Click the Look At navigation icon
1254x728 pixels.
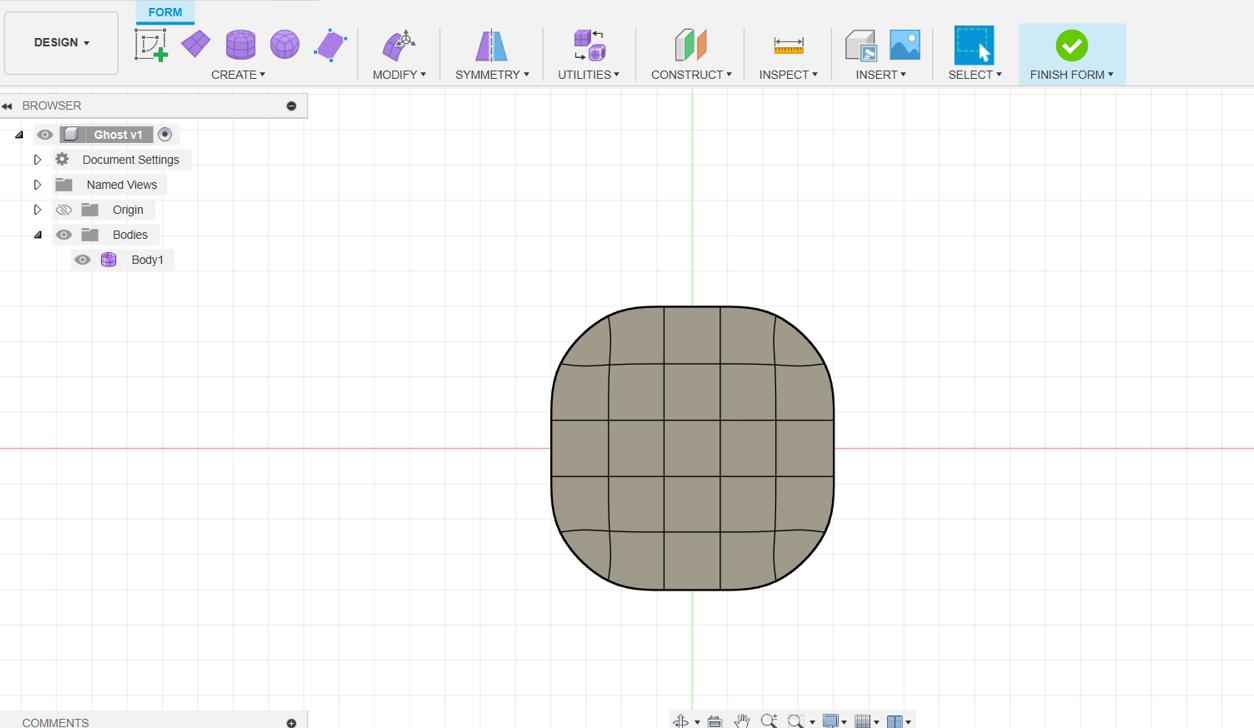coord(715,721)
